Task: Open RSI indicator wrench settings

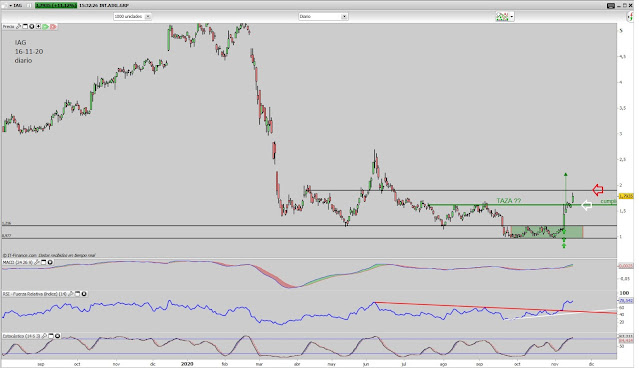Action: tap(71, 294)
